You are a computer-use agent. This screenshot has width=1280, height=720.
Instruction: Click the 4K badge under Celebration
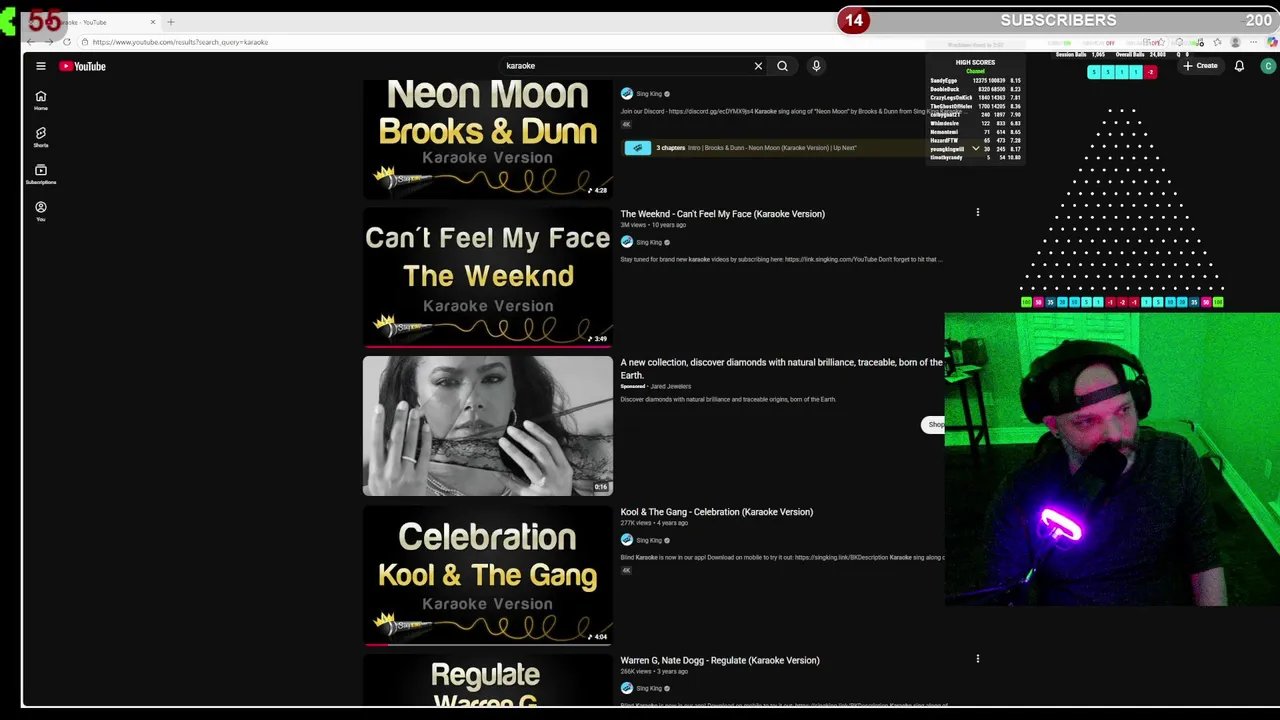tap(626, 571)
